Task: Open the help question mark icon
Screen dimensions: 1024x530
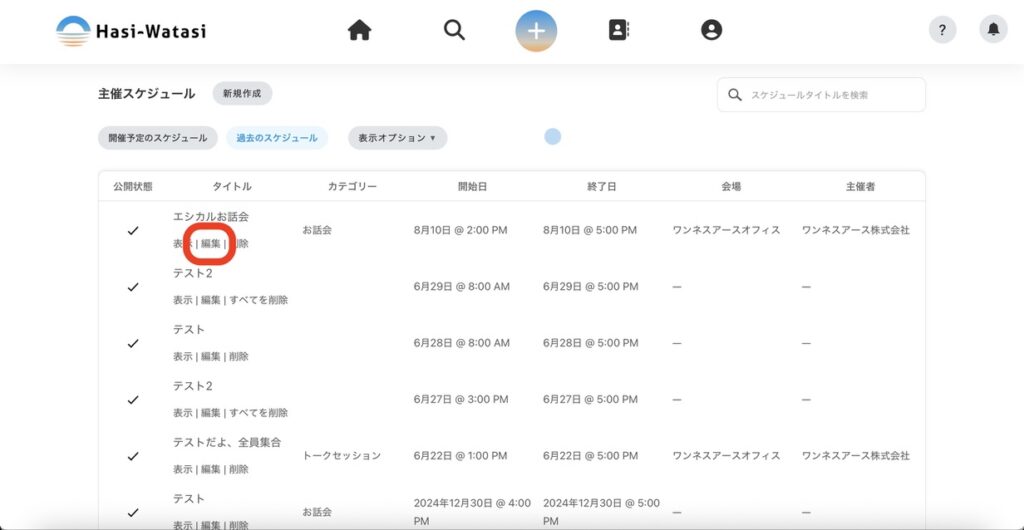Action: [x=942, y=30]
